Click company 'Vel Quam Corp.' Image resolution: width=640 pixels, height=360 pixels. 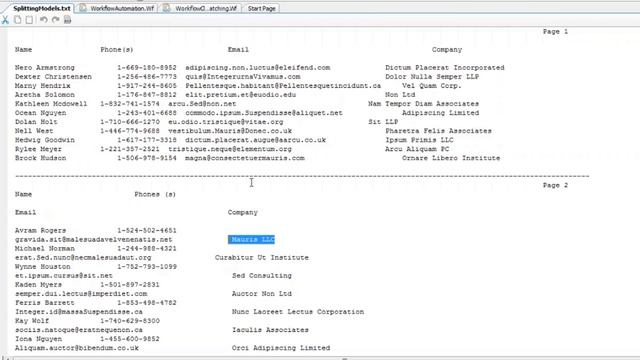[432, 86]
